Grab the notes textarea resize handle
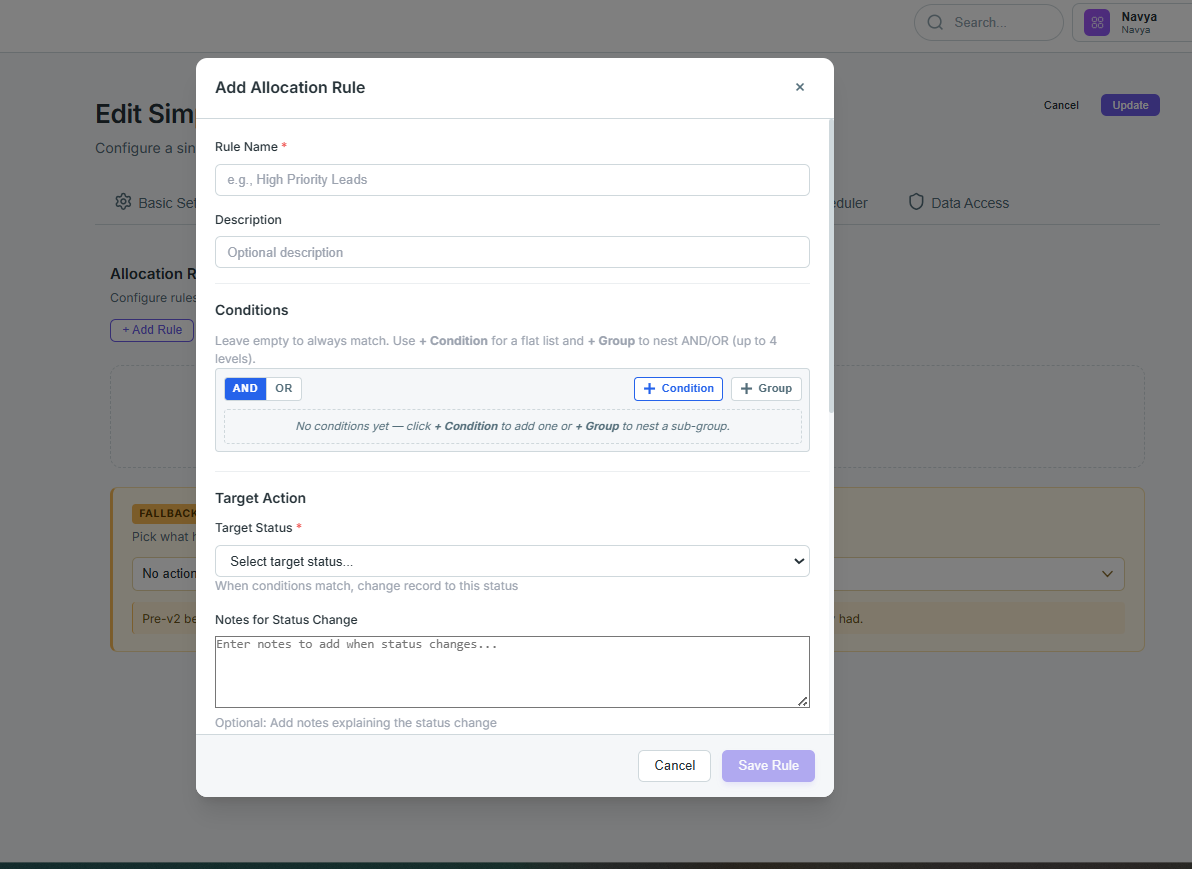This screenshot has height=869, width=1192. point(803,701)
